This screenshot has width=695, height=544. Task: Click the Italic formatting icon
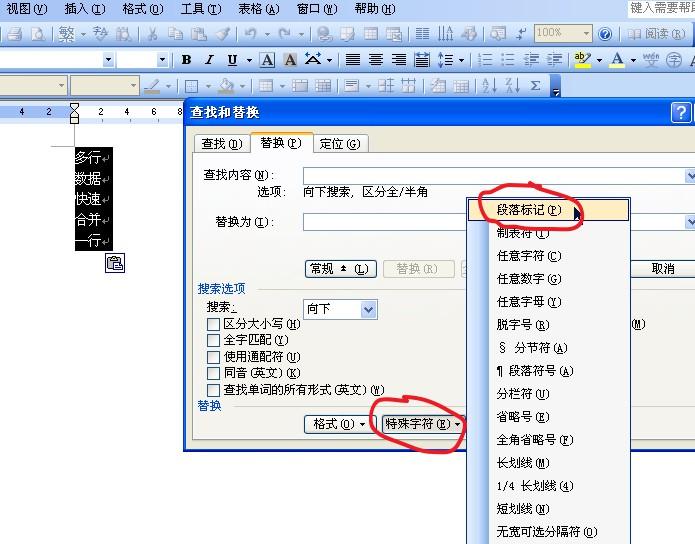click(209, 59)
